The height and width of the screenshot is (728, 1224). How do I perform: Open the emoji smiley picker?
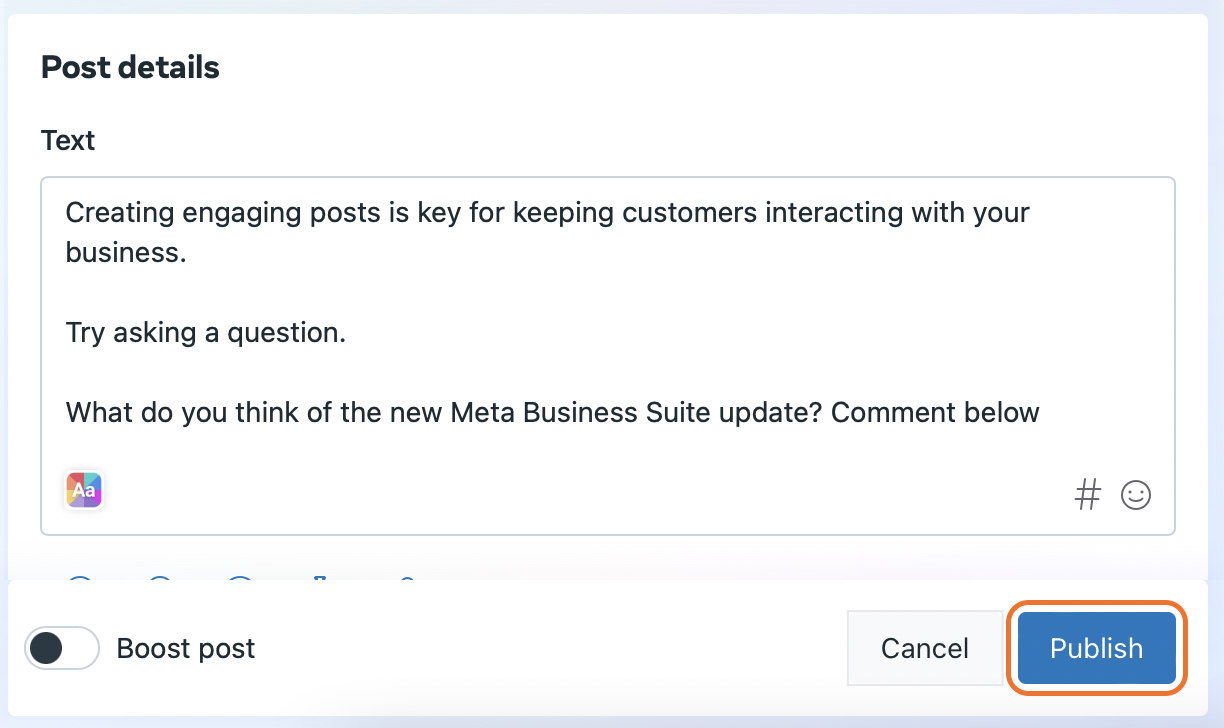[x=1136, y=494]
